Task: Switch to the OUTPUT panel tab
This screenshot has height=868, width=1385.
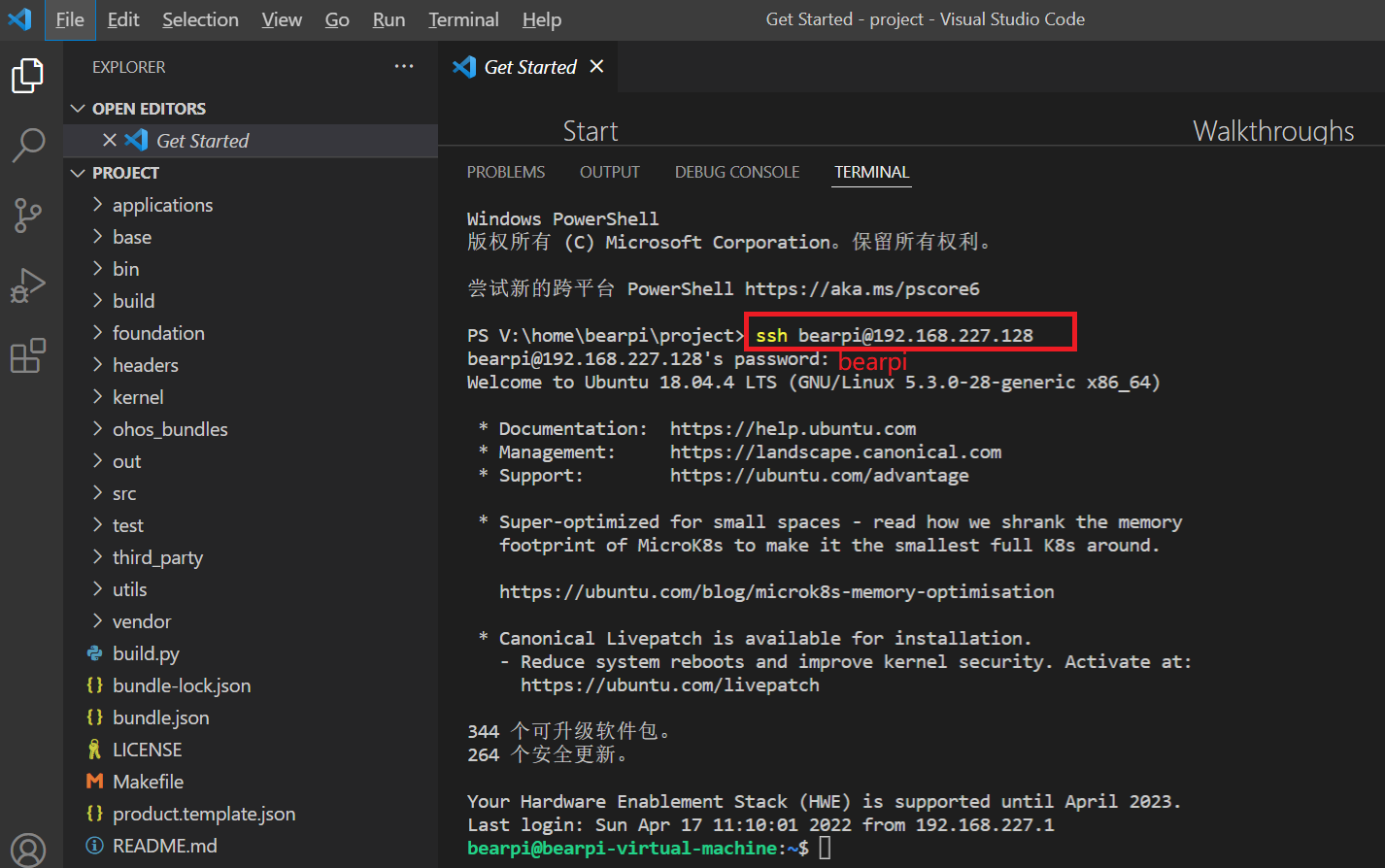Action: 610,172
